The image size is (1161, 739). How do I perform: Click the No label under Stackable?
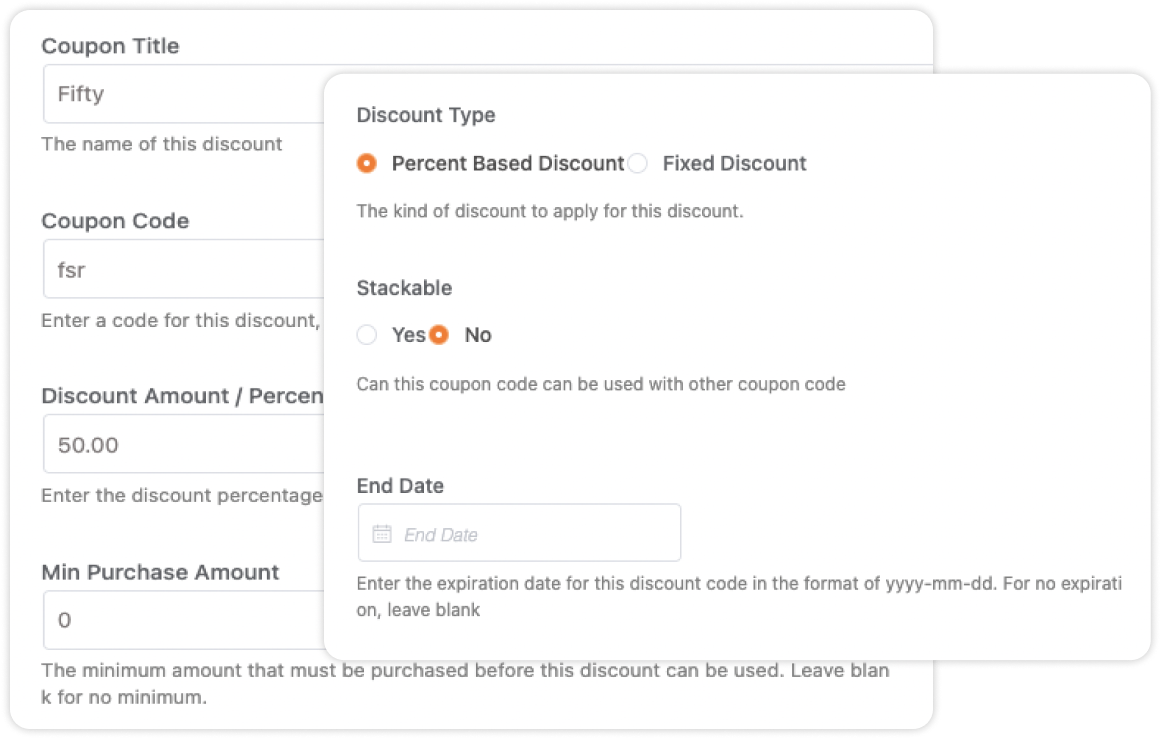(478, 335)
